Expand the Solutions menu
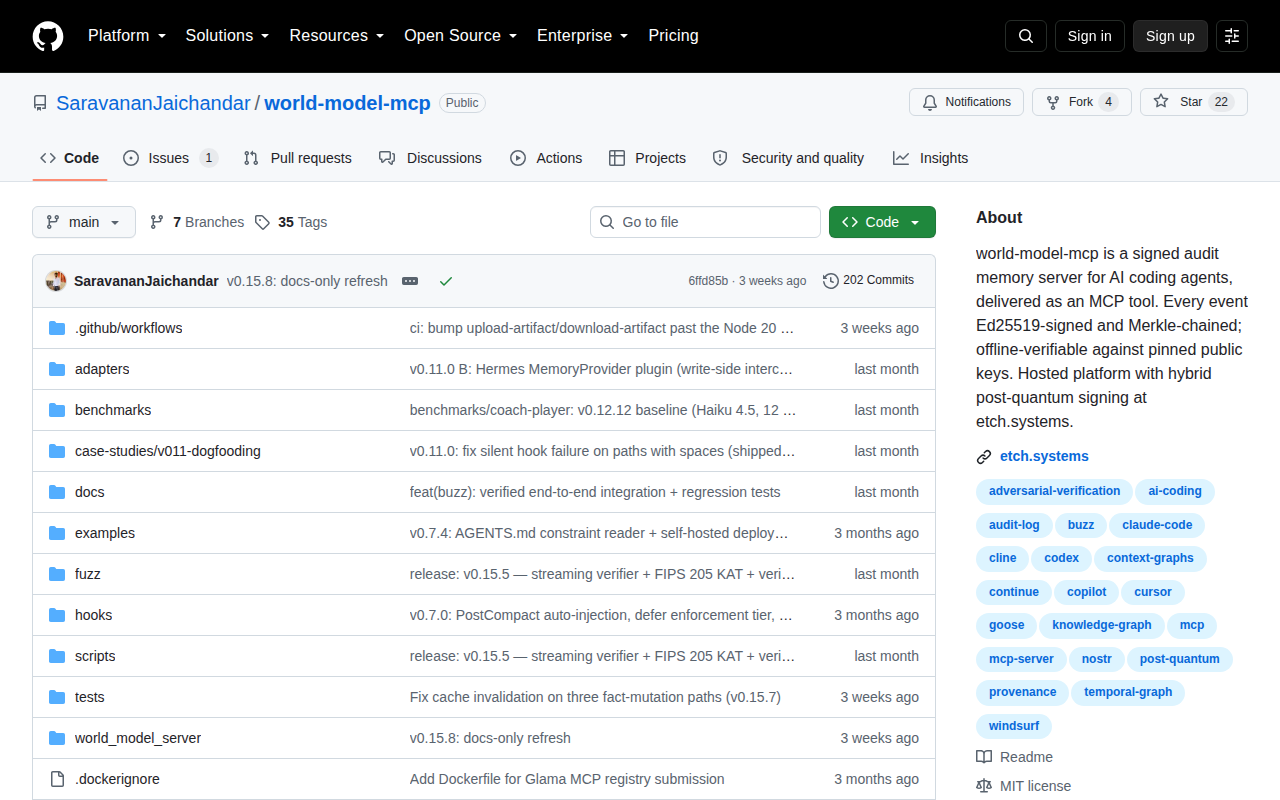 click(x=228, y=36)
